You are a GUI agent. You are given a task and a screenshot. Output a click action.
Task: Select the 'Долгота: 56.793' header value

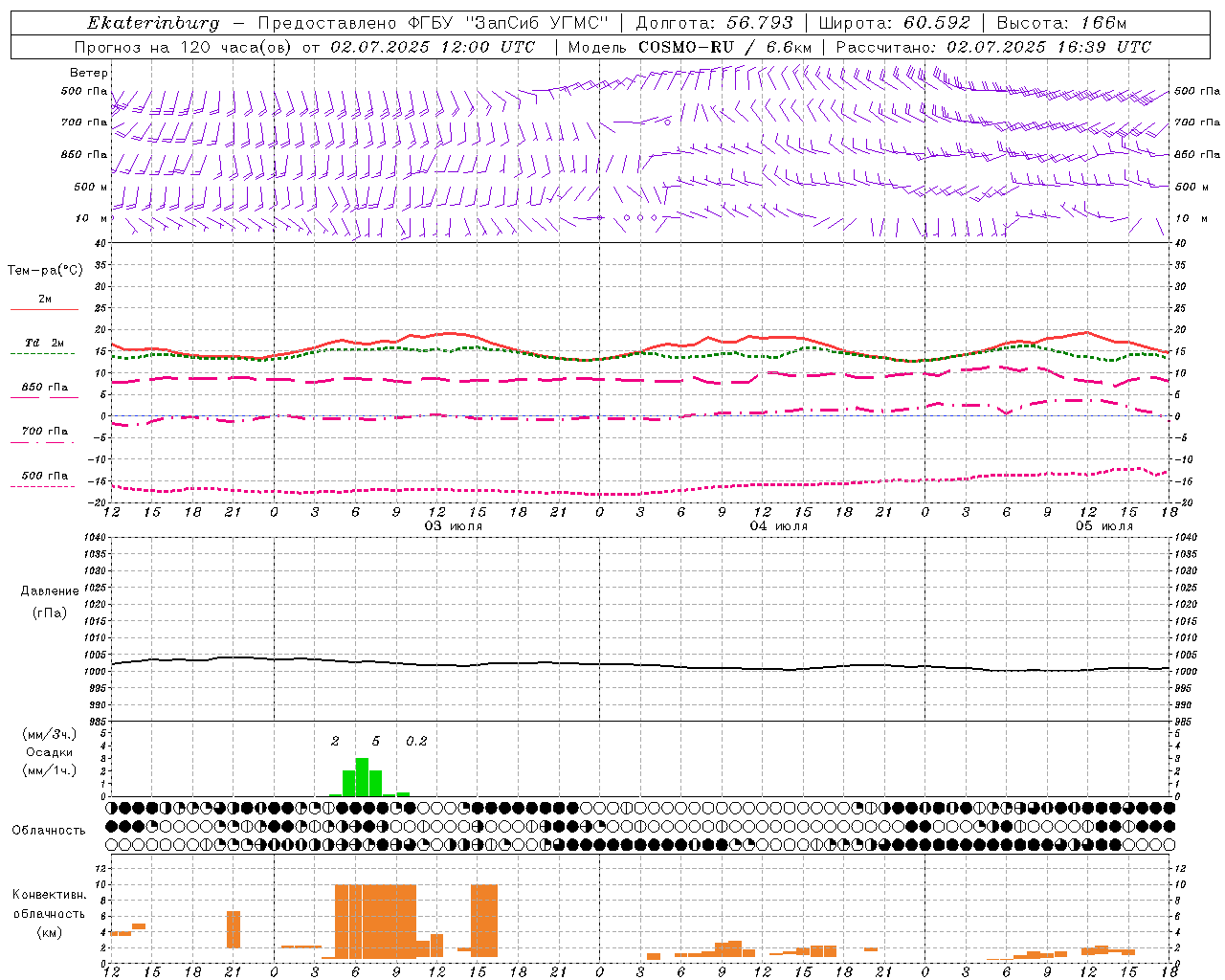pyautogui.click(x=714, y=23)
